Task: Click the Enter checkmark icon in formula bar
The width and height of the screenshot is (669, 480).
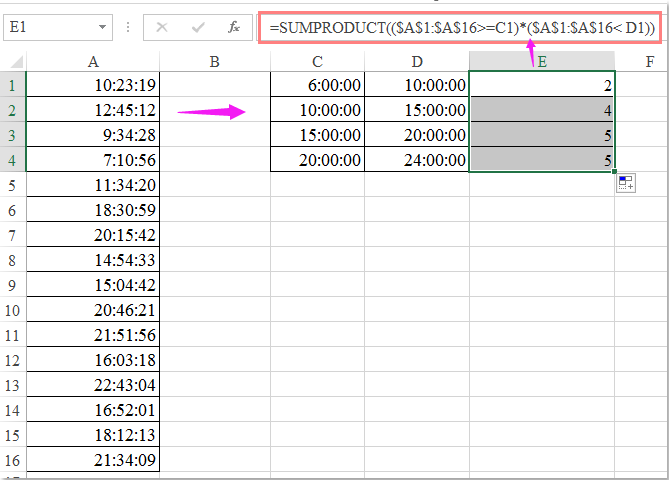Action: coord(198,28)
